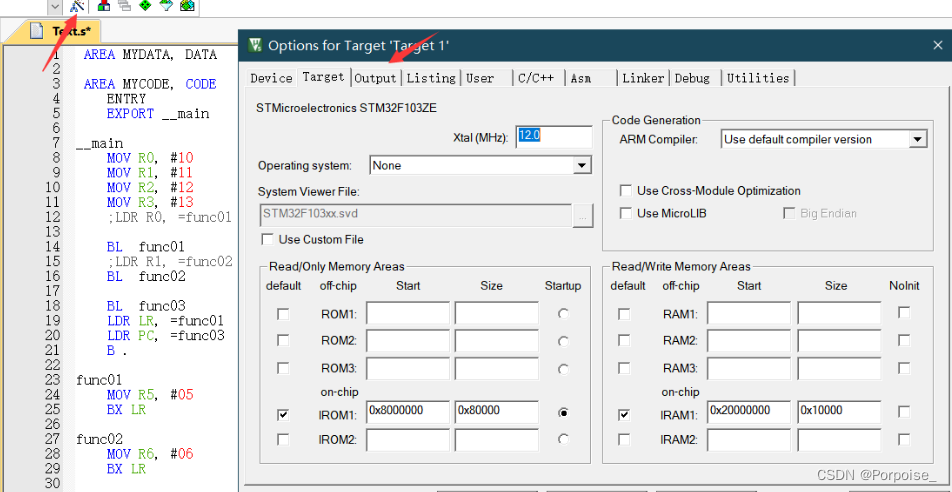Select the IROM2 Startup radio button
Viewport: 952px width, 492px height.
coord(563,439)
